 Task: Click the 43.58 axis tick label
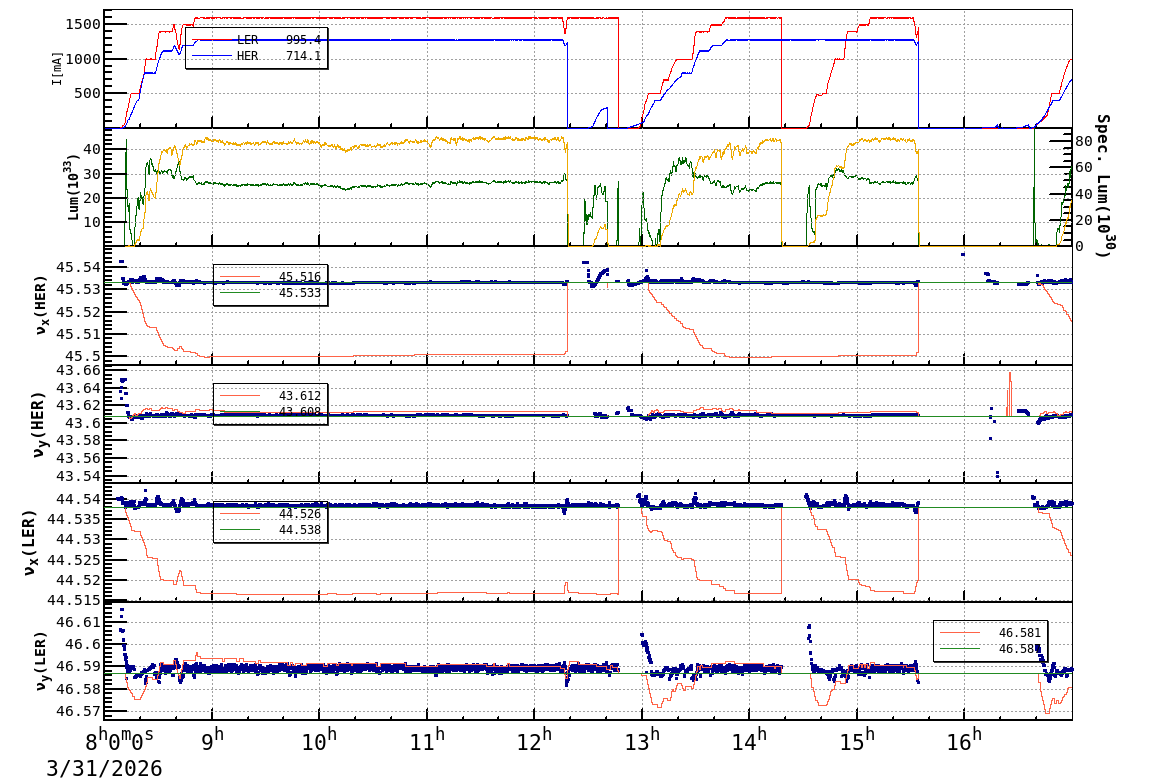pos(79,441)
